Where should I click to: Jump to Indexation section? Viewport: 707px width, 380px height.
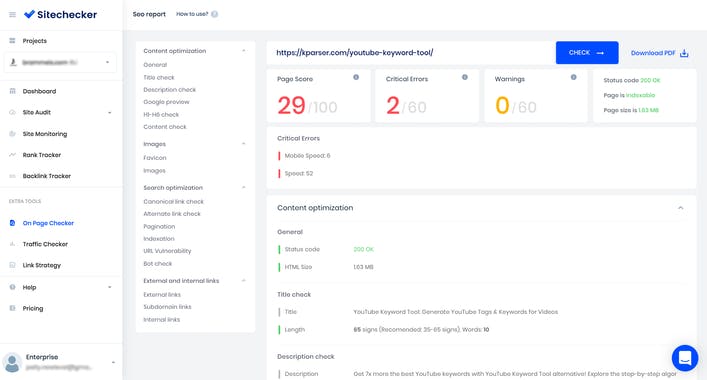coord(159,238)
